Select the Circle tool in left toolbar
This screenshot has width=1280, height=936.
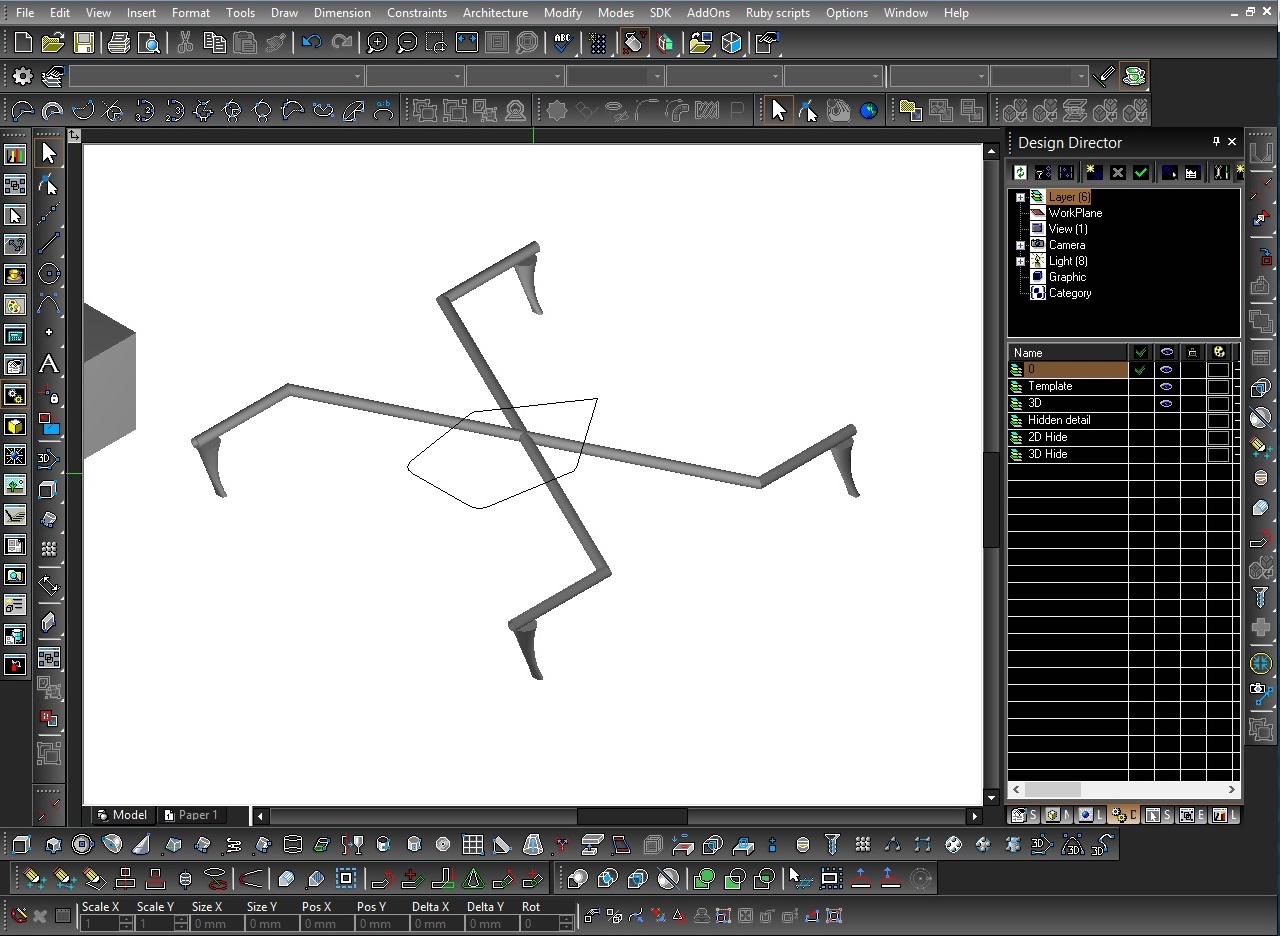coord(48,274)
